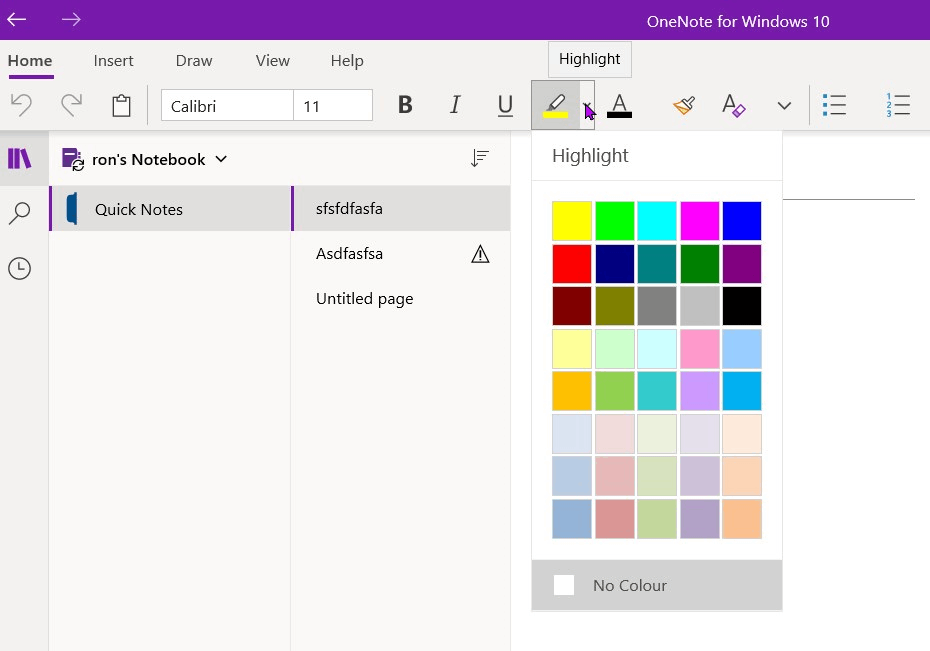930x651 pixels.
Task: Pick the olive highlight swatch
Action: [614, 306]
